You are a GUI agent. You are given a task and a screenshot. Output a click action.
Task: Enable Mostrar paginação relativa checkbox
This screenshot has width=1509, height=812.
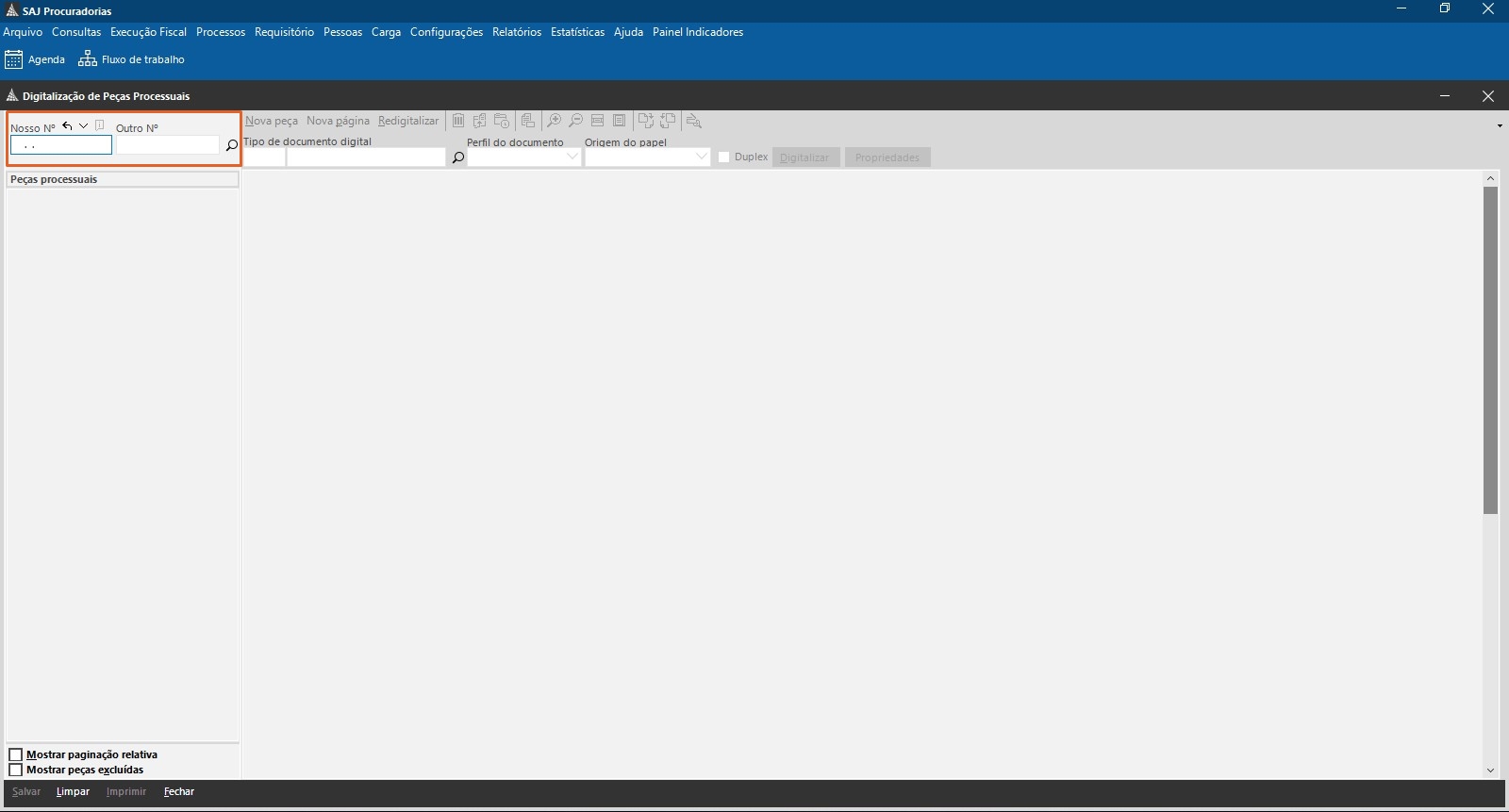coord(15,754)
